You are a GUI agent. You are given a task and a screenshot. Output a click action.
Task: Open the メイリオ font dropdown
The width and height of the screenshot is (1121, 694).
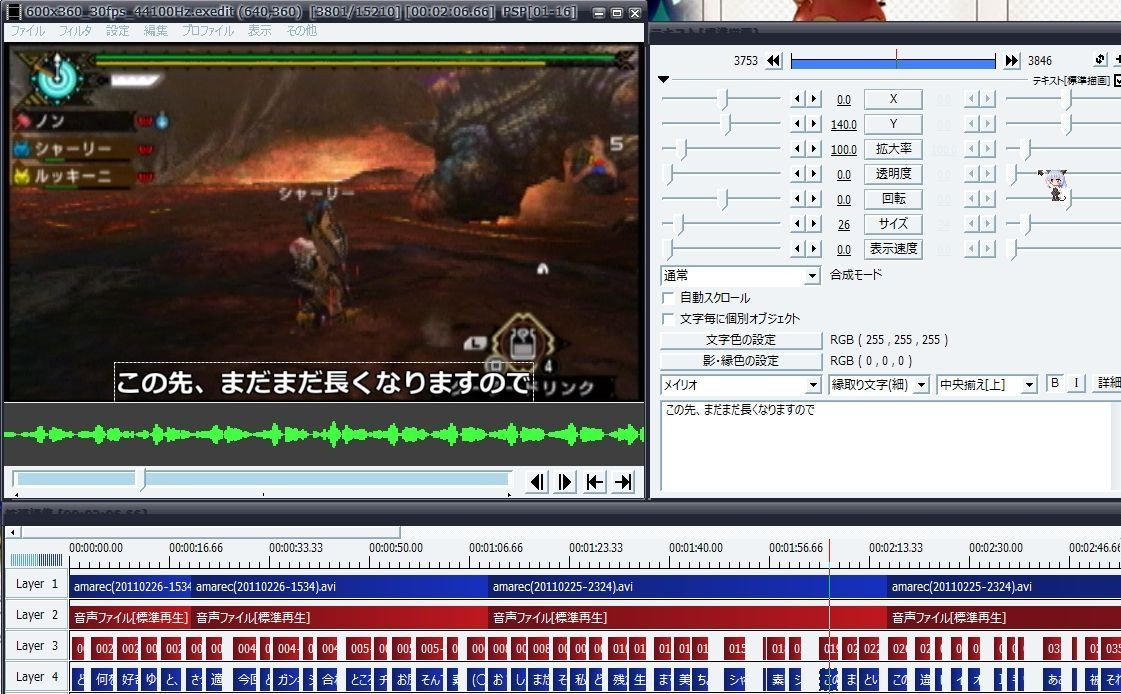(741, 385)
